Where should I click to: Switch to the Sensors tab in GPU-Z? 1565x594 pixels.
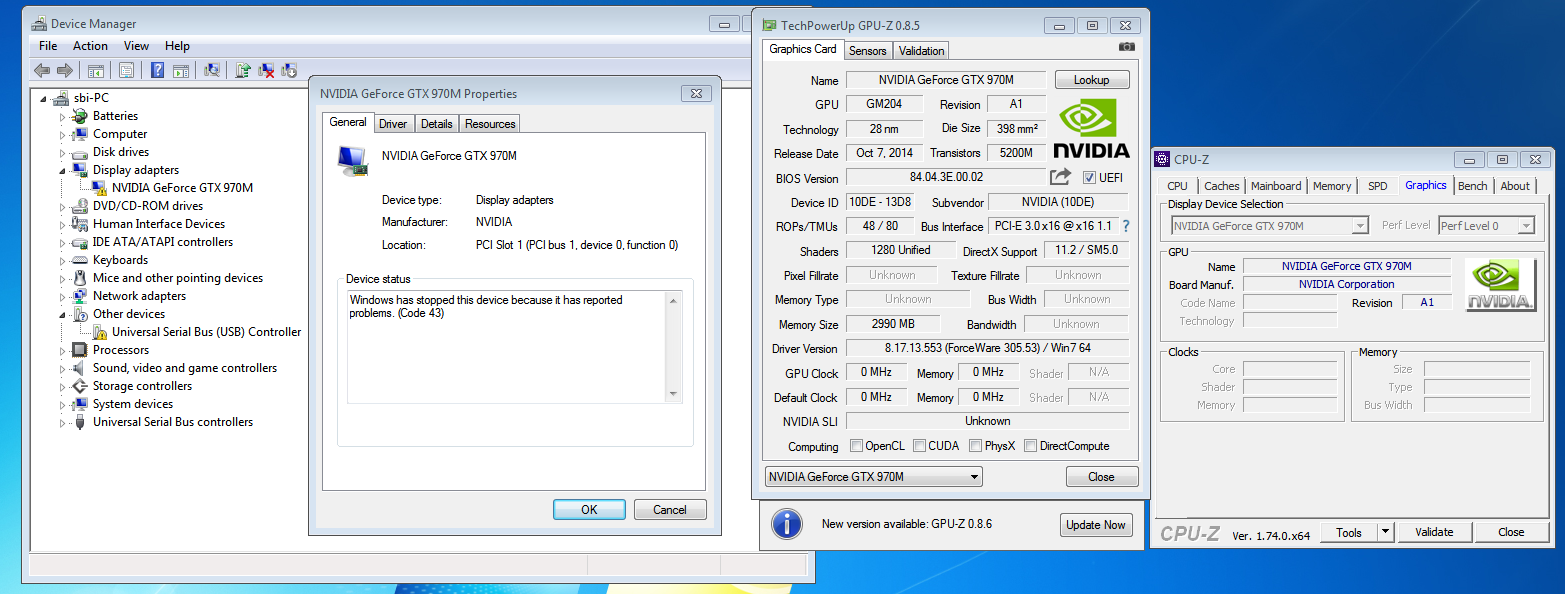point(867,51)
